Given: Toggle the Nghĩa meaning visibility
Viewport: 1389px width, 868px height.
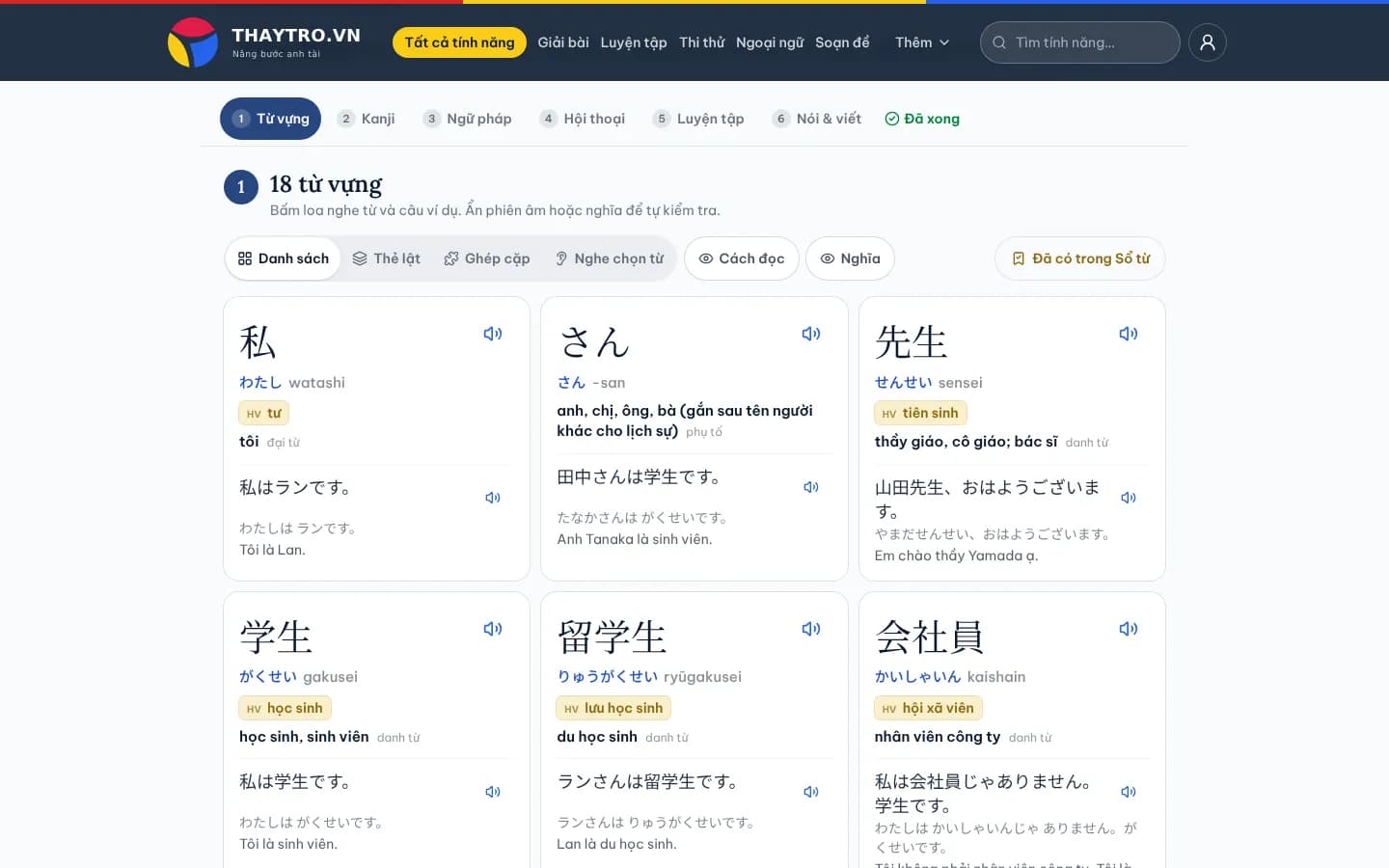Looking at the screenshot, I should click(851, 258).
